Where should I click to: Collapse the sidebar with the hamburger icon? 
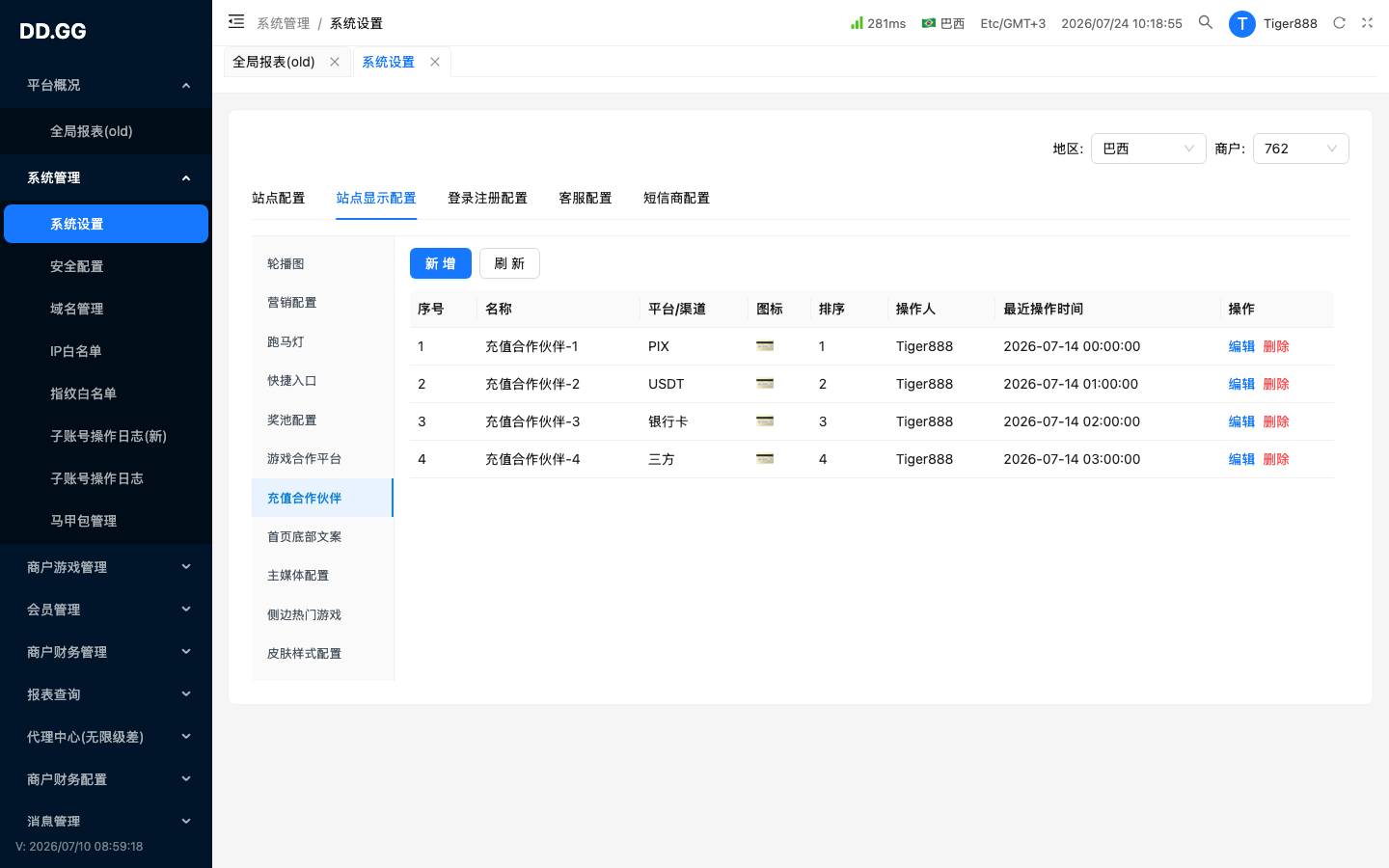pos(236,21)
